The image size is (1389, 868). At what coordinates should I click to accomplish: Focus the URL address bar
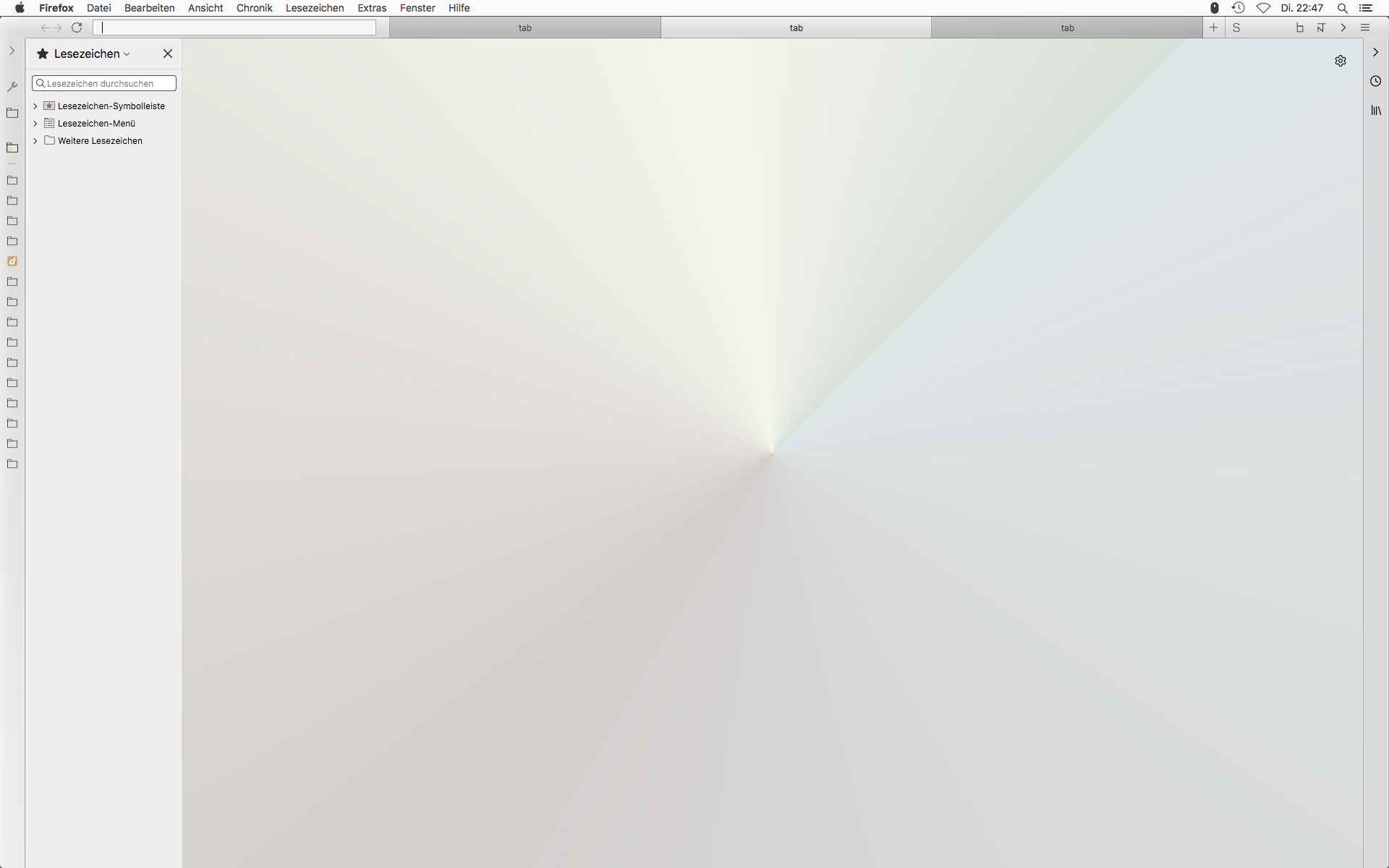[235, 27]
